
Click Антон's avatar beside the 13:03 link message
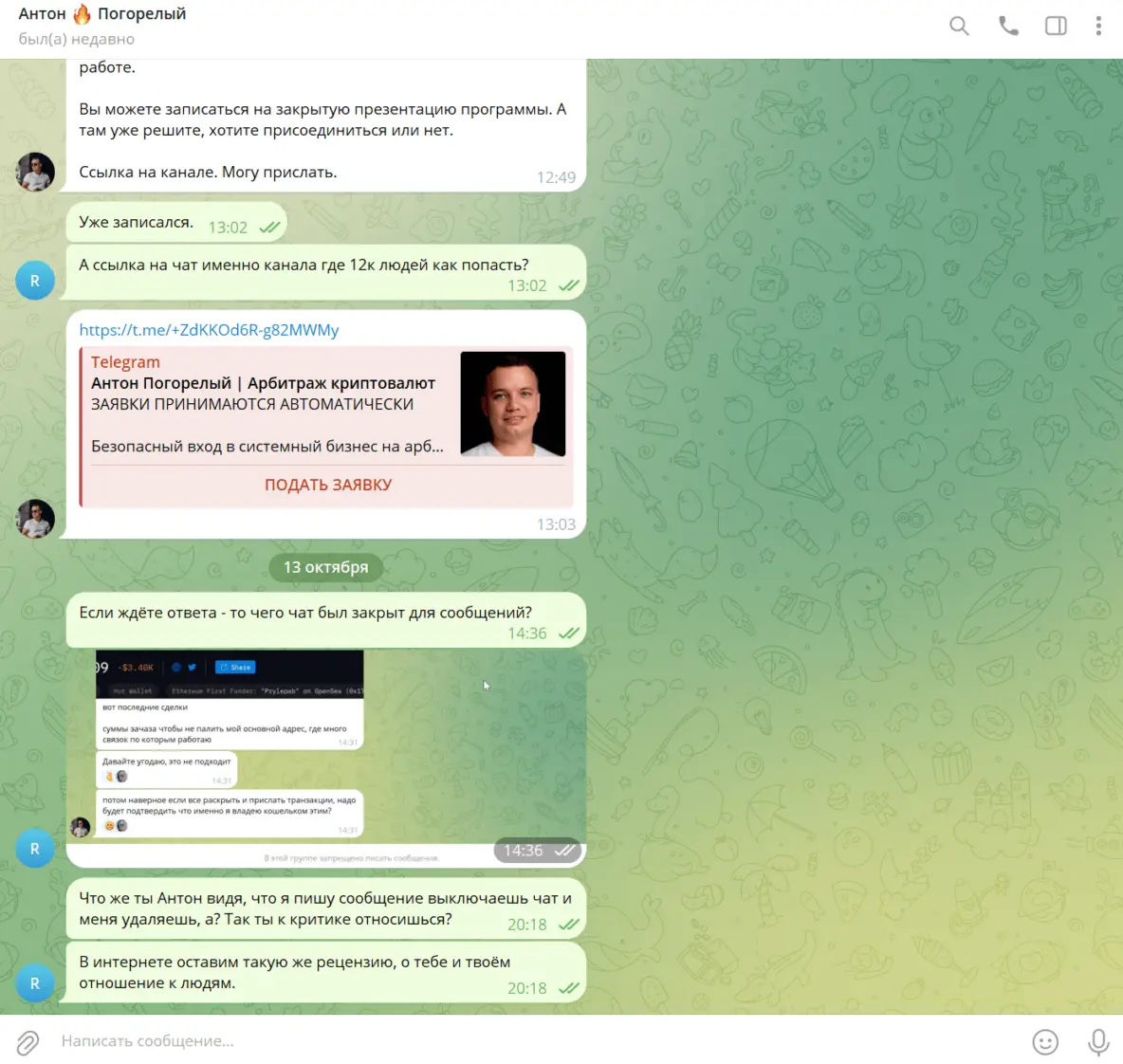35,519
